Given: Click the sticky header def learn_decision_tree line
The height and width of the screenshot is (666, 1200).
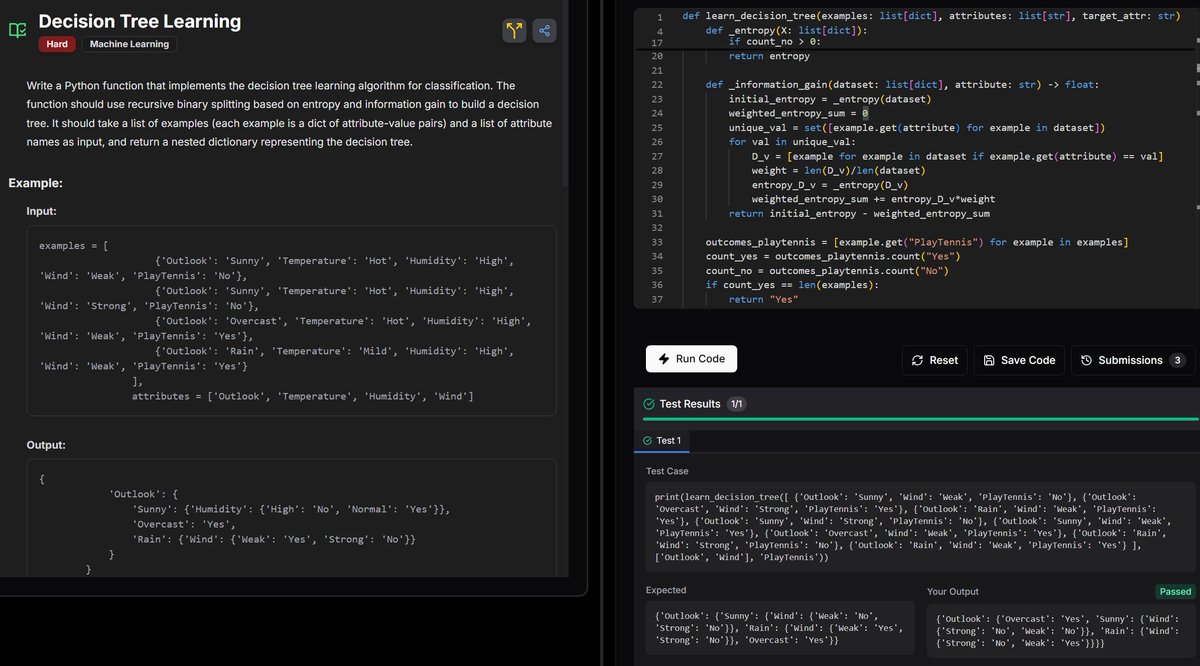Looking at the screenshot, I should click(x=931, y=17).
